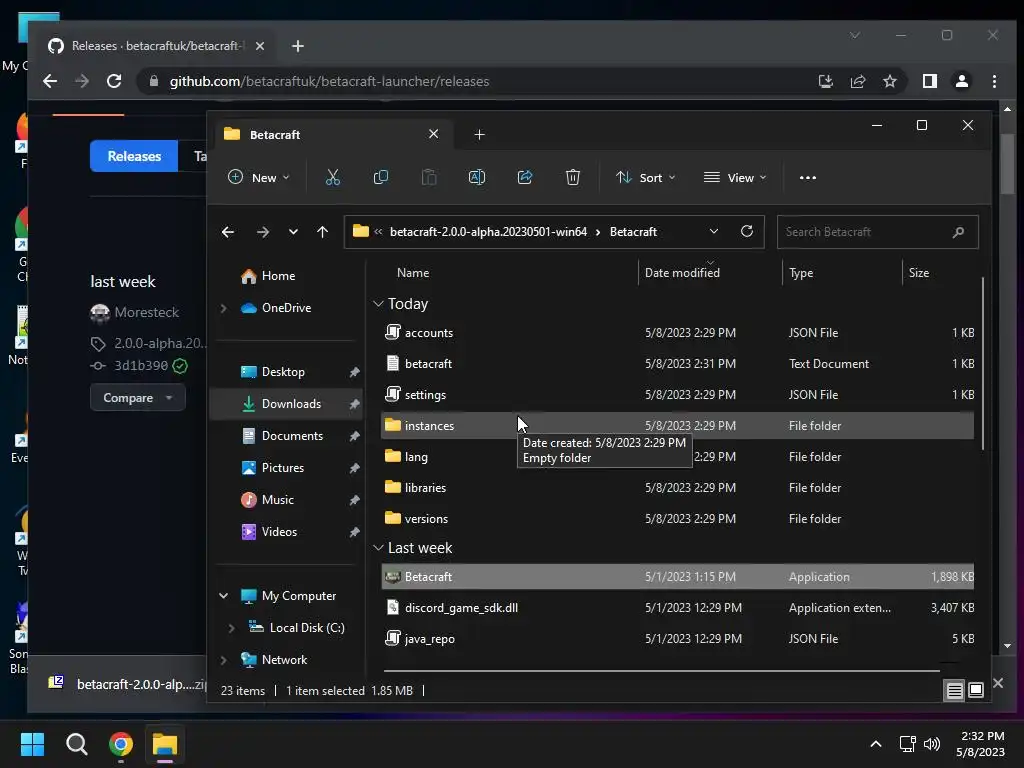Image resolution: width=1024 pixels, height=768 pixels.
Task: Go up one folder level in Explorer
Action: click(x=323, y=232)
